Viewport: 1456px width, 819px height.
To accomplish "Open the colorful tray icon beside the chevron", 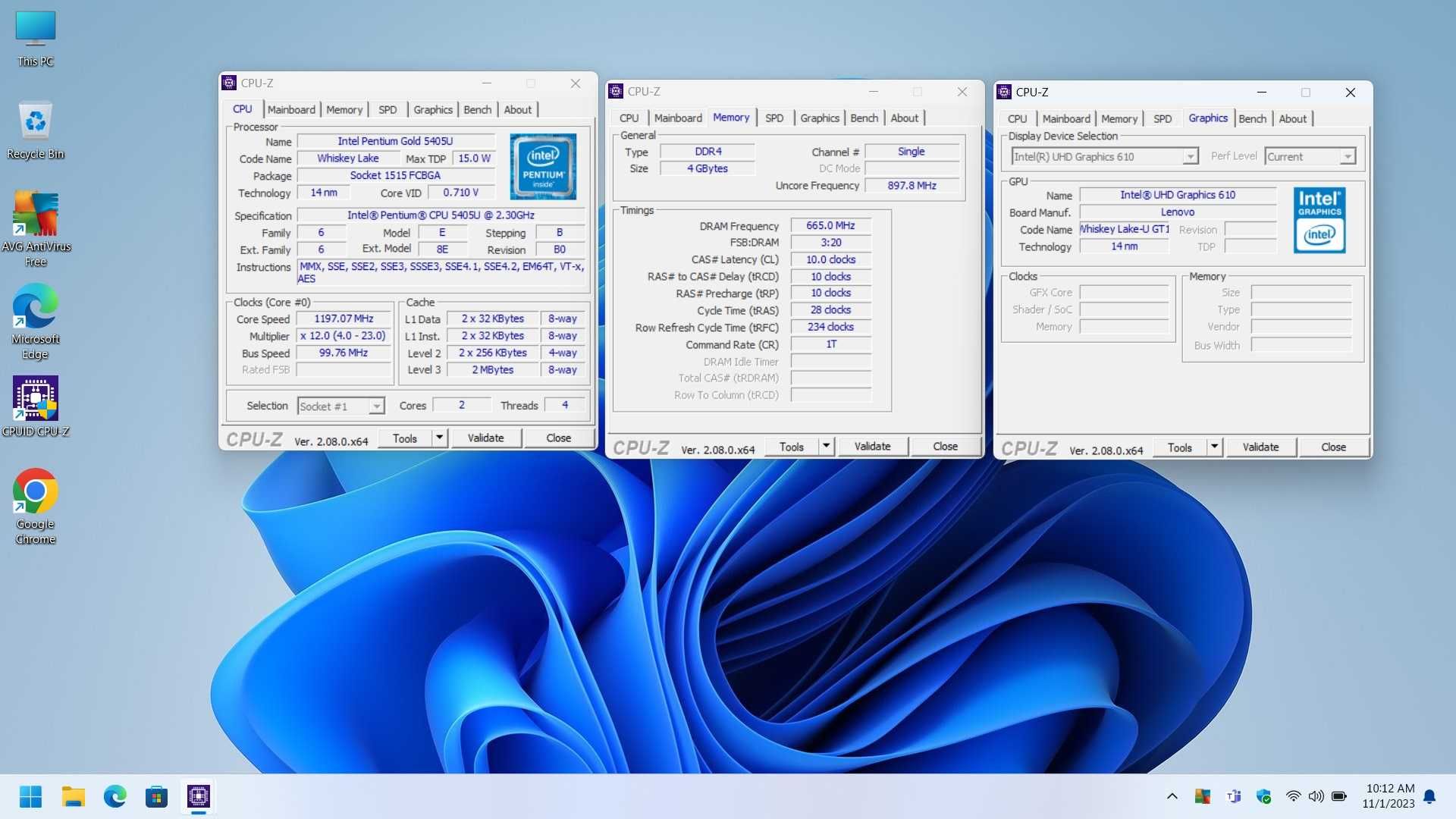I will [x=1202, y=796].
